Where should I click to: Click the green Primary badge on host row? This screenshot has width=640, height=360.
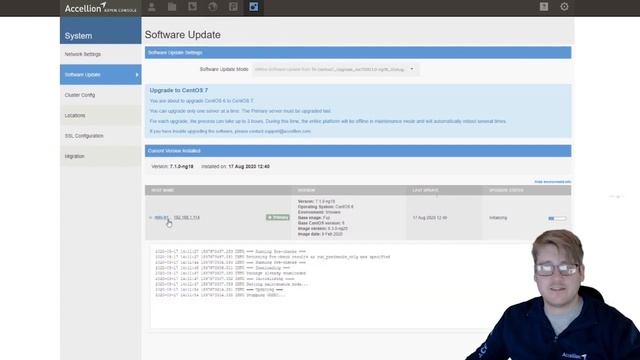278,218
